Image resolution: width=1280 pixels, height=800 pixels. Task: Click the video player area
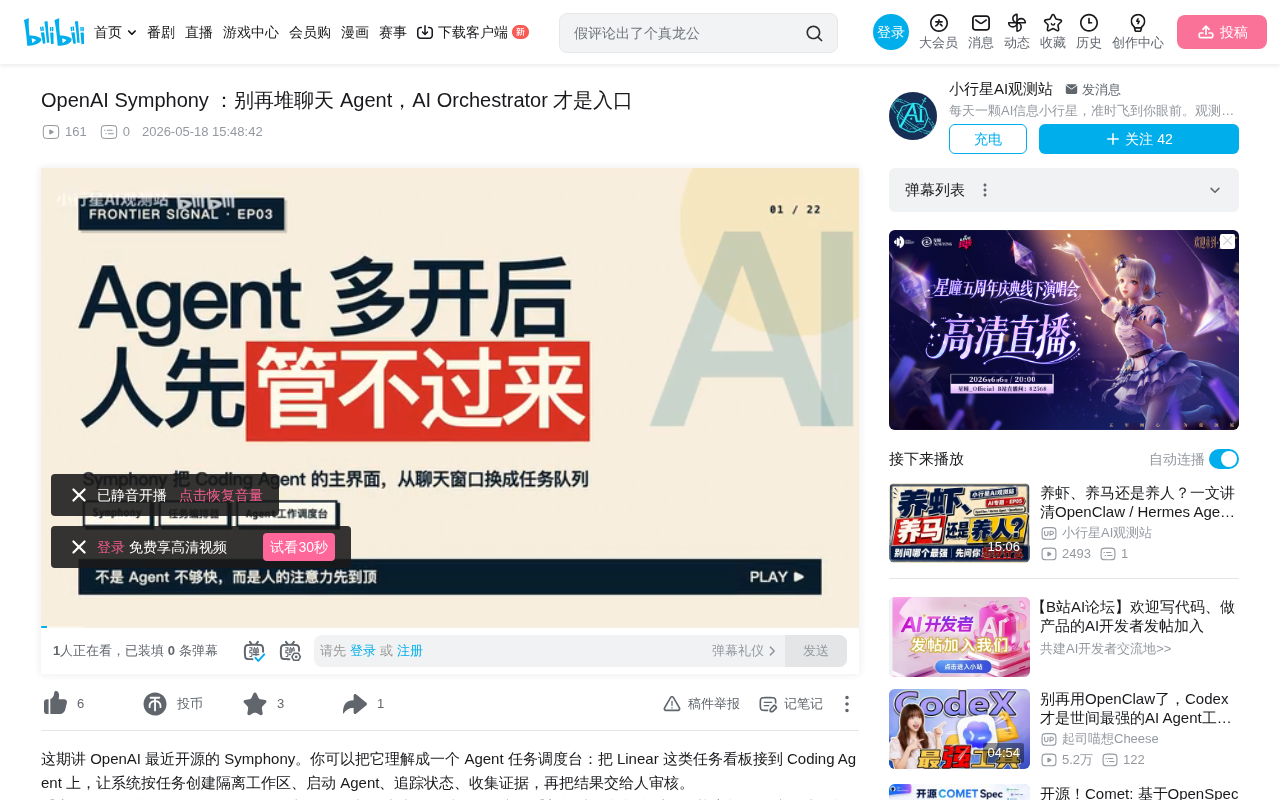[450, 398]
